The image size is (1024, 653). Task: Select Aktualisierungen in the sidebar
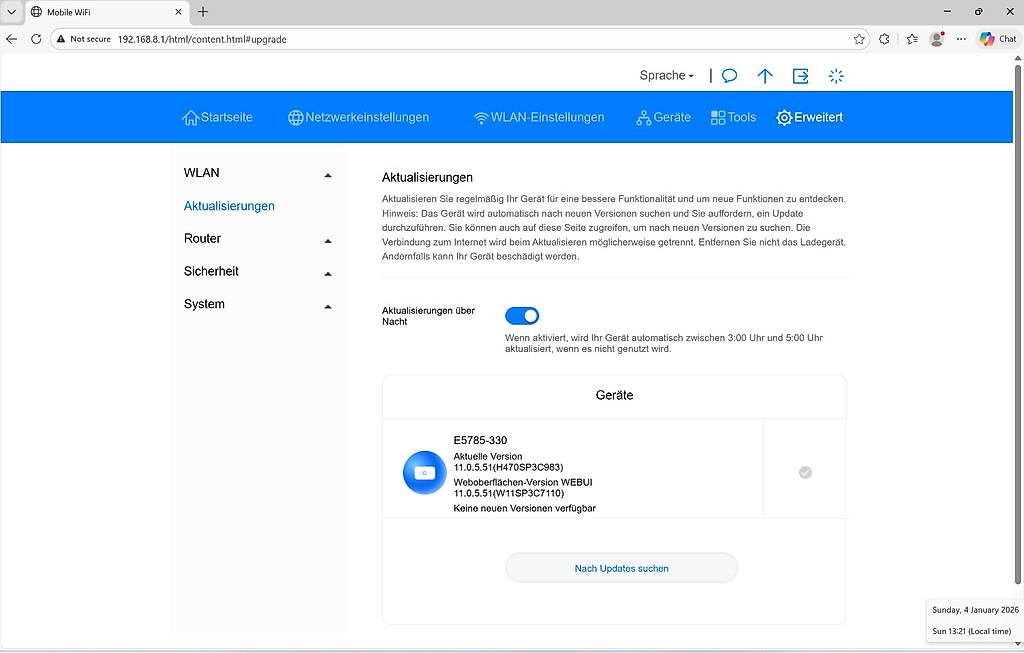229,206
